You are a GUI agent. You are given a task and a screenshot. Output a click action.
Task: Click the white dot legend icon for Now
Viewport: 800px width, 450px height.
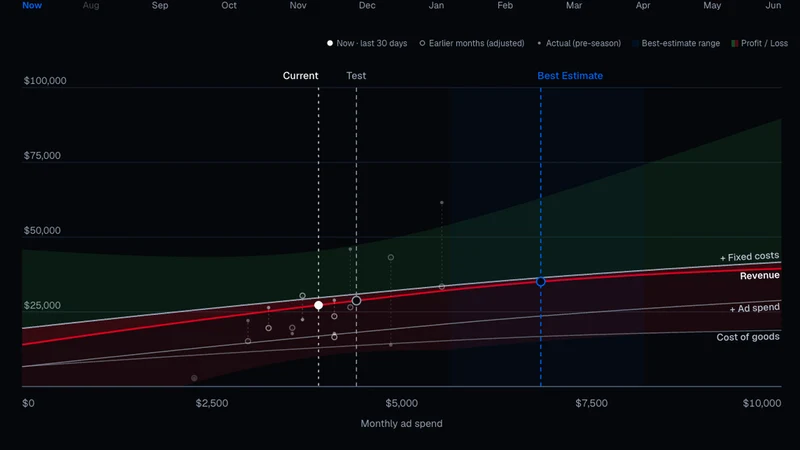coord(330,43)
